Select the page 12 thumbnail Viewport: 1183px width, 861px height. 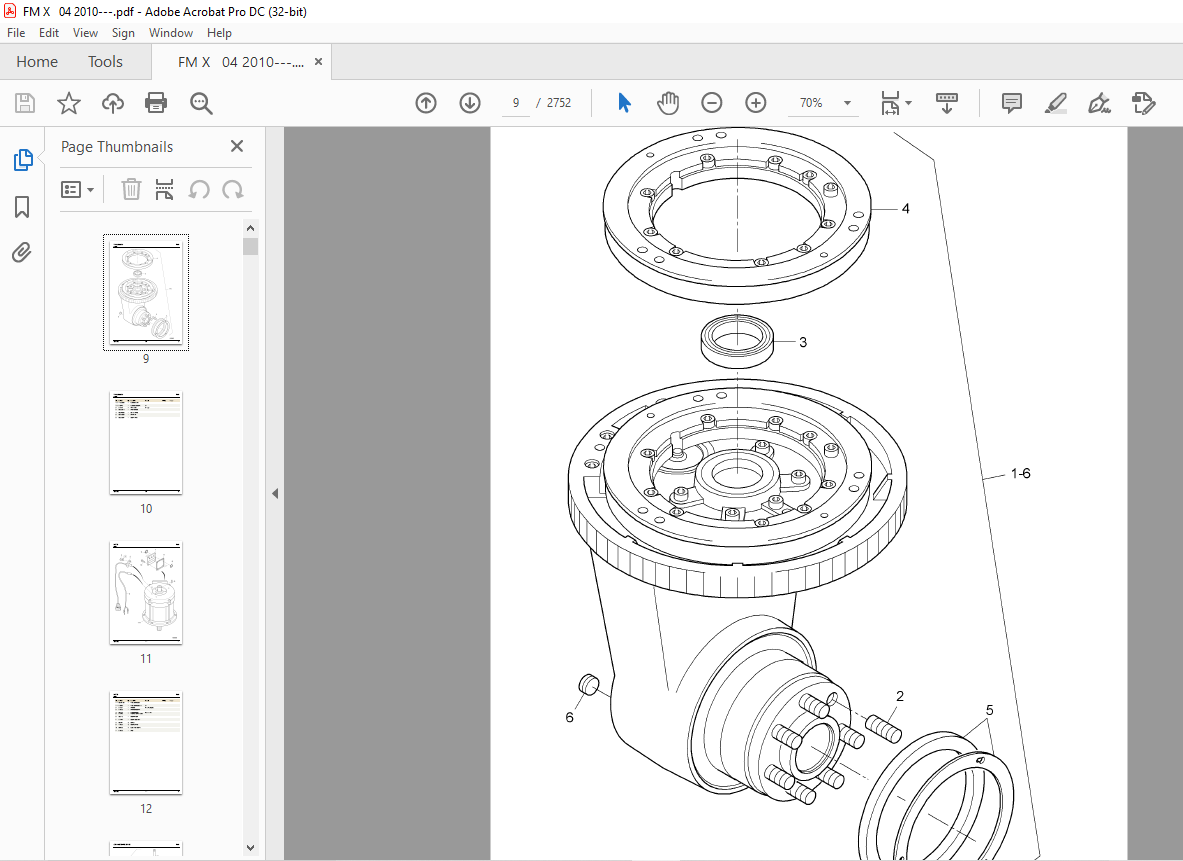click(146, 743)
